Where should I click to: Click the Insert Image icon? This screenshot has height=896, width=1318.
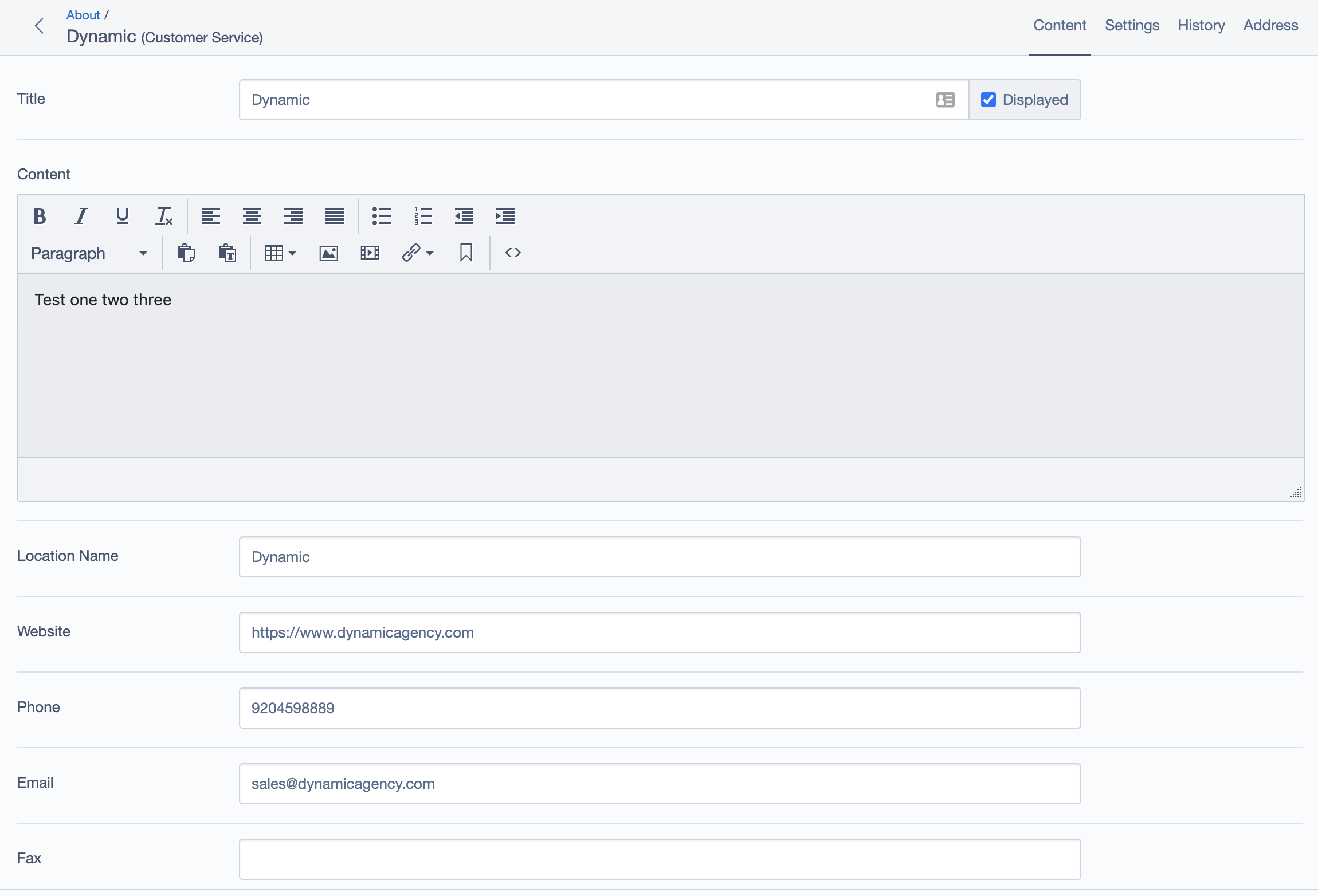[329, 253]
